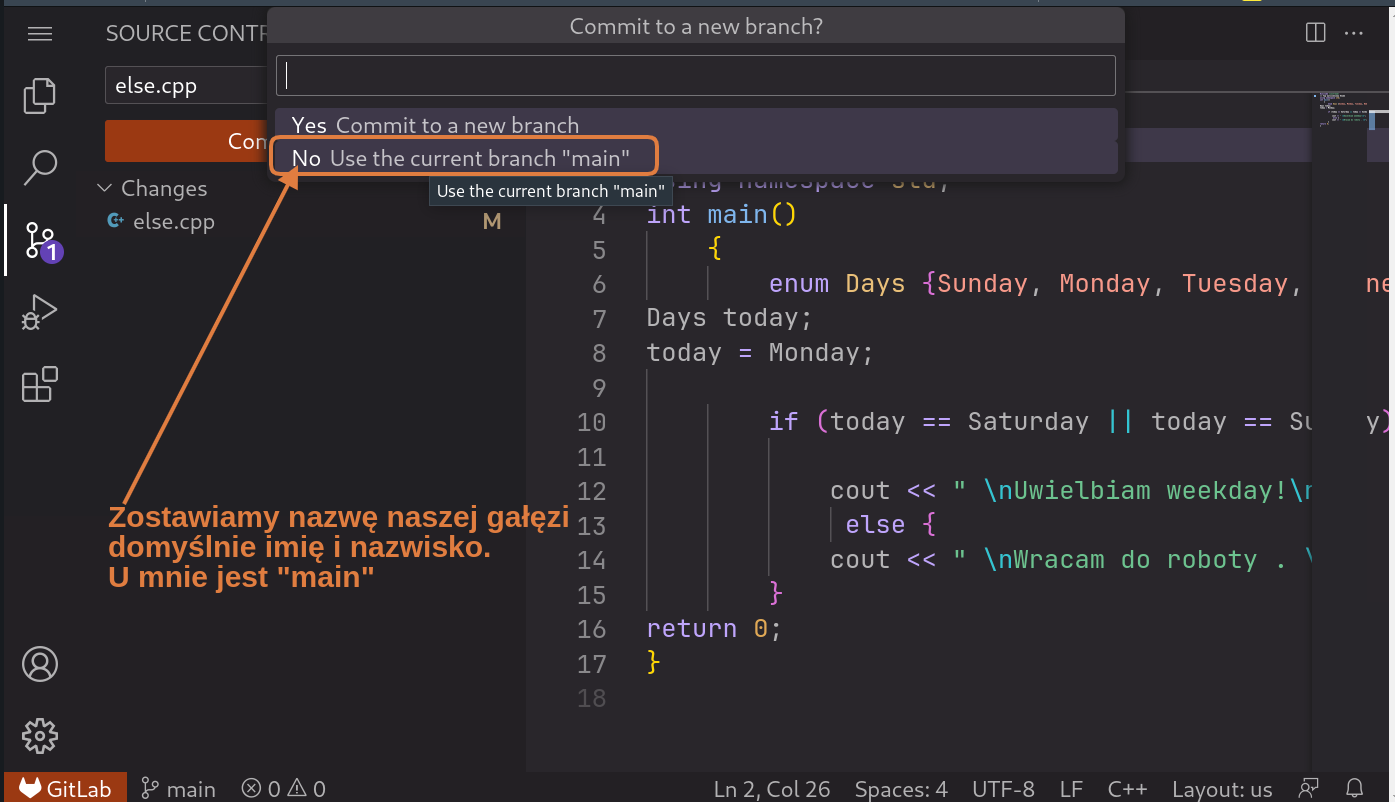Click the GitLab status bar button
Viewport: 1395px width, 802px height.
(x=66, y=788)
